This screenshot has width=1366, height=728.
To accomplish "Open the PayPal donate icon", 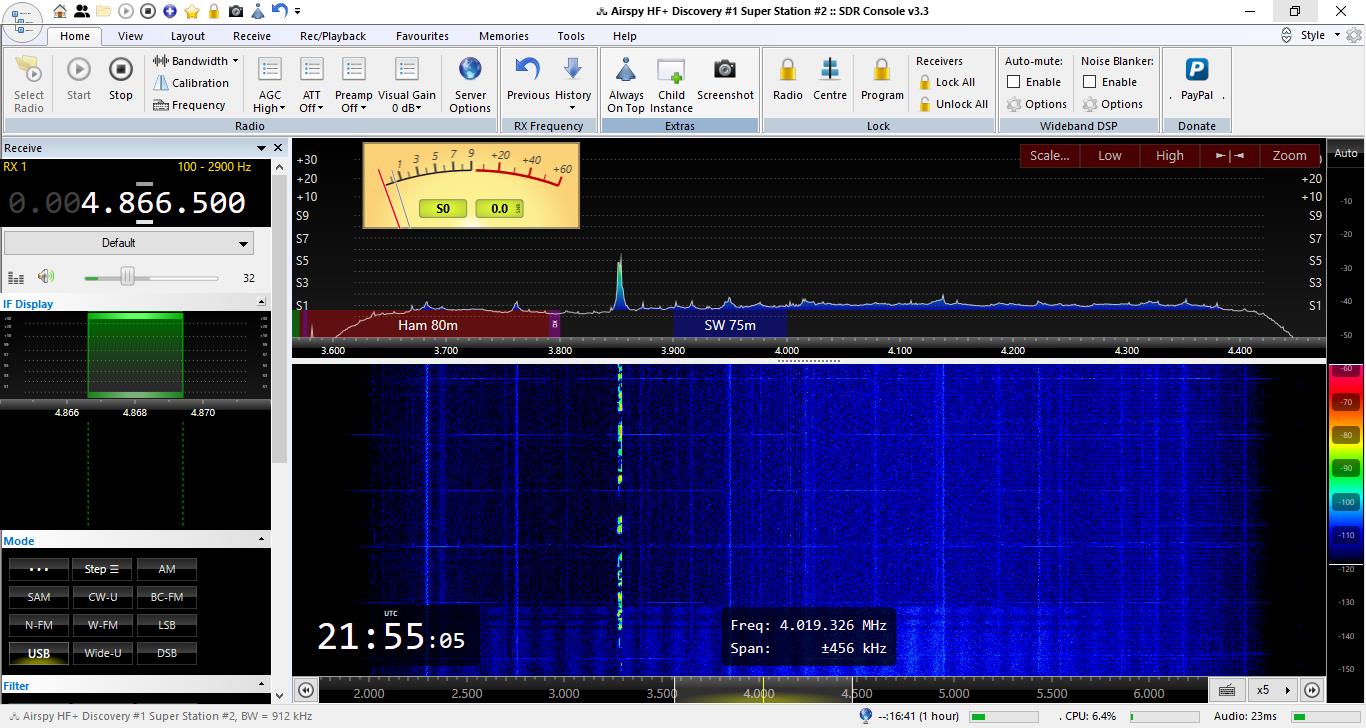I will 1197,71.
